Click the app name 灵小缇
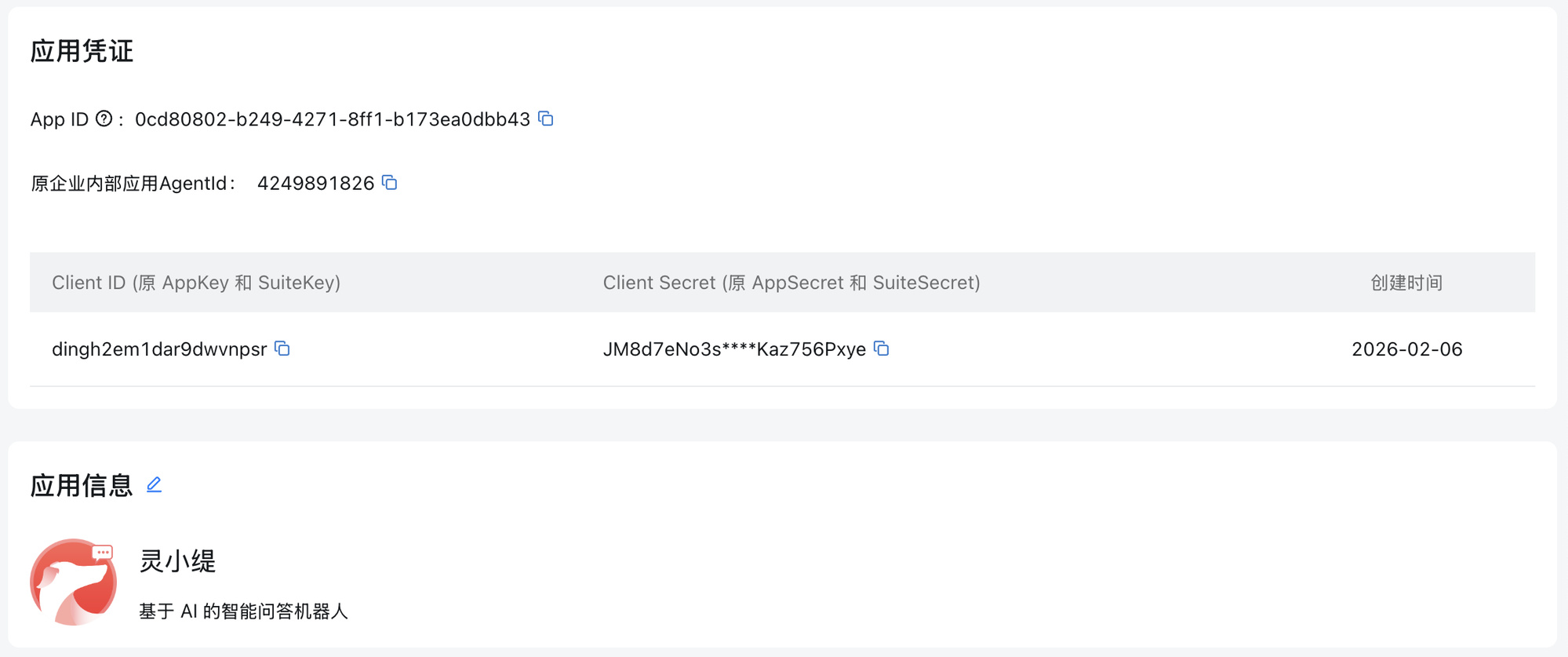Screen dimensions: 1568x657 (177, 560)
